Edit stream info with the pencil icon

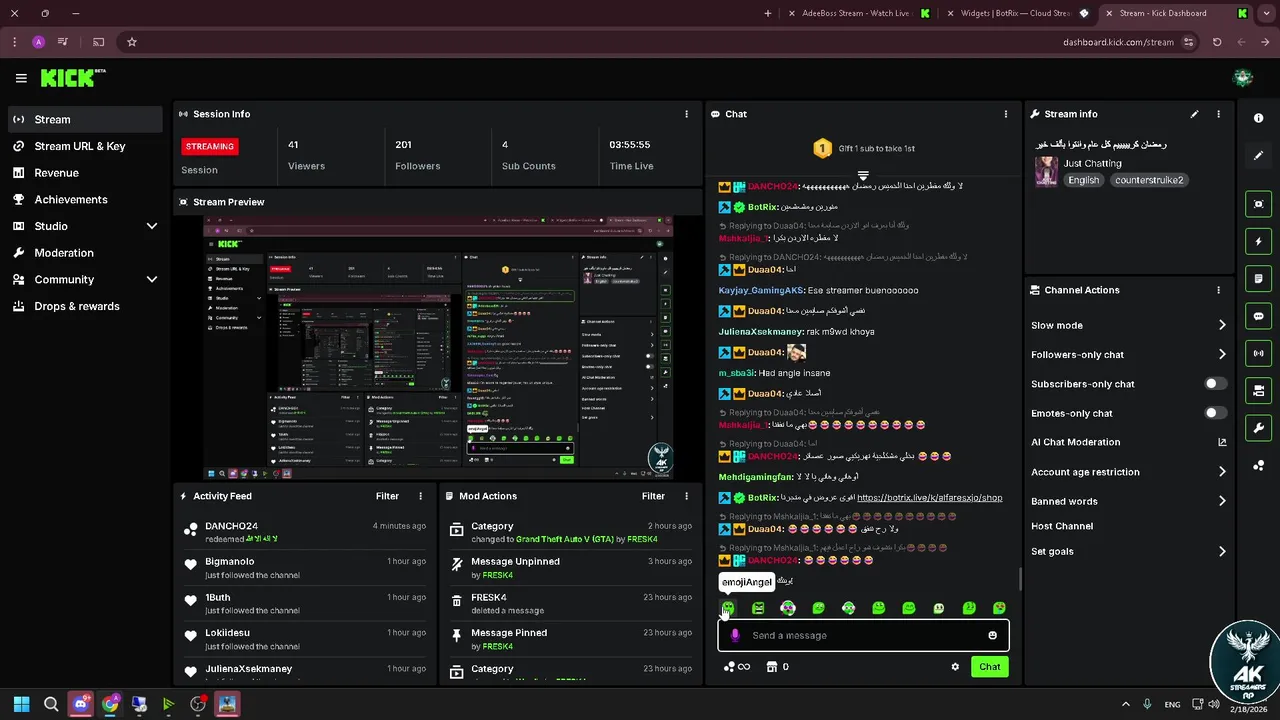[x=1194, y=114]
